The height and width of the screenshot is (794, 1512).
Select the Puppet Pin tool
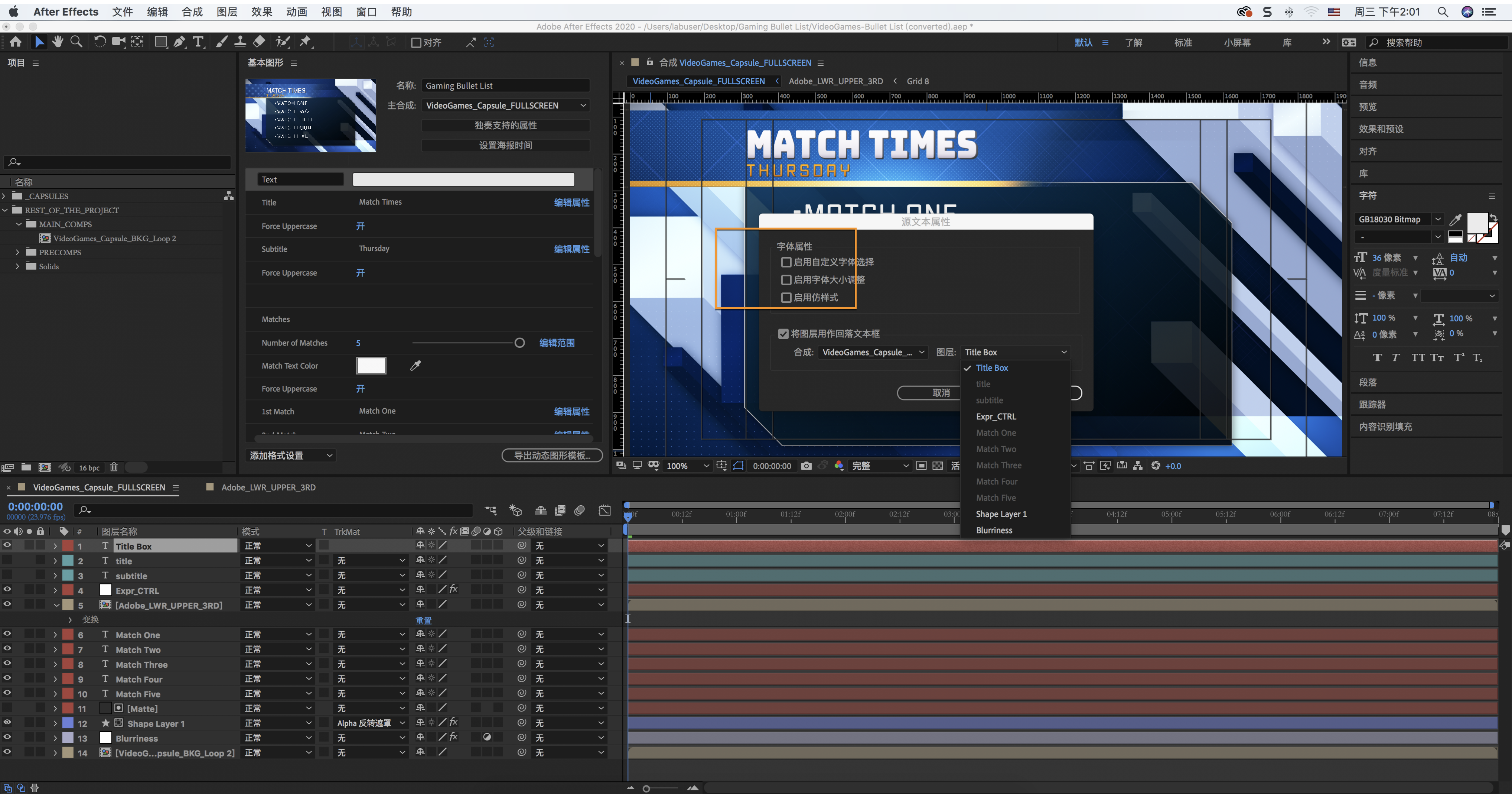tap(305, 42)
